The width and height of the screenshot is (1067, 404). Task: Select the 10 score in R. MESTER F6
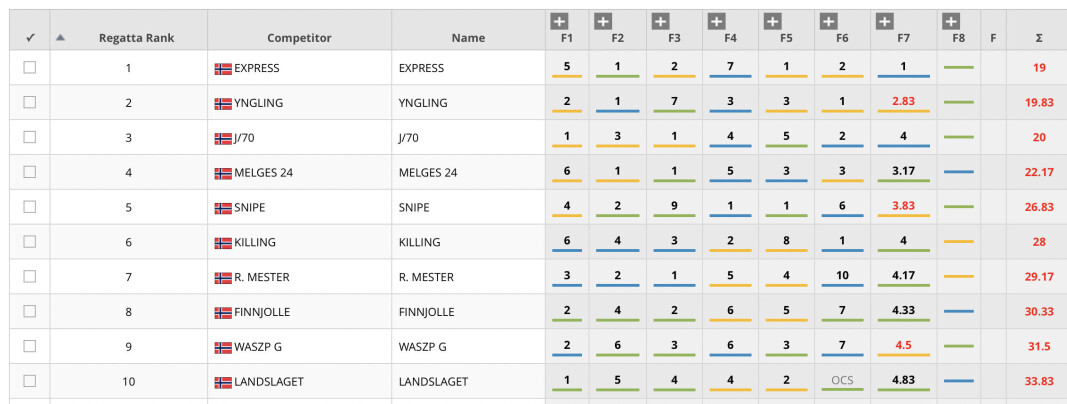(x=842, y=275)
